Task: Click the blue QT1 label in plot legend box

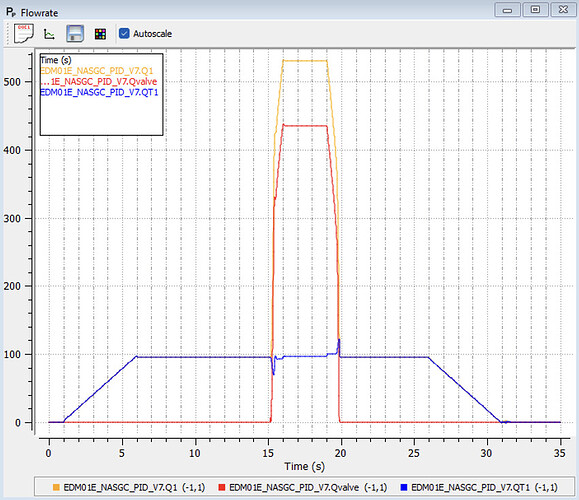Action: pos(99,92)
